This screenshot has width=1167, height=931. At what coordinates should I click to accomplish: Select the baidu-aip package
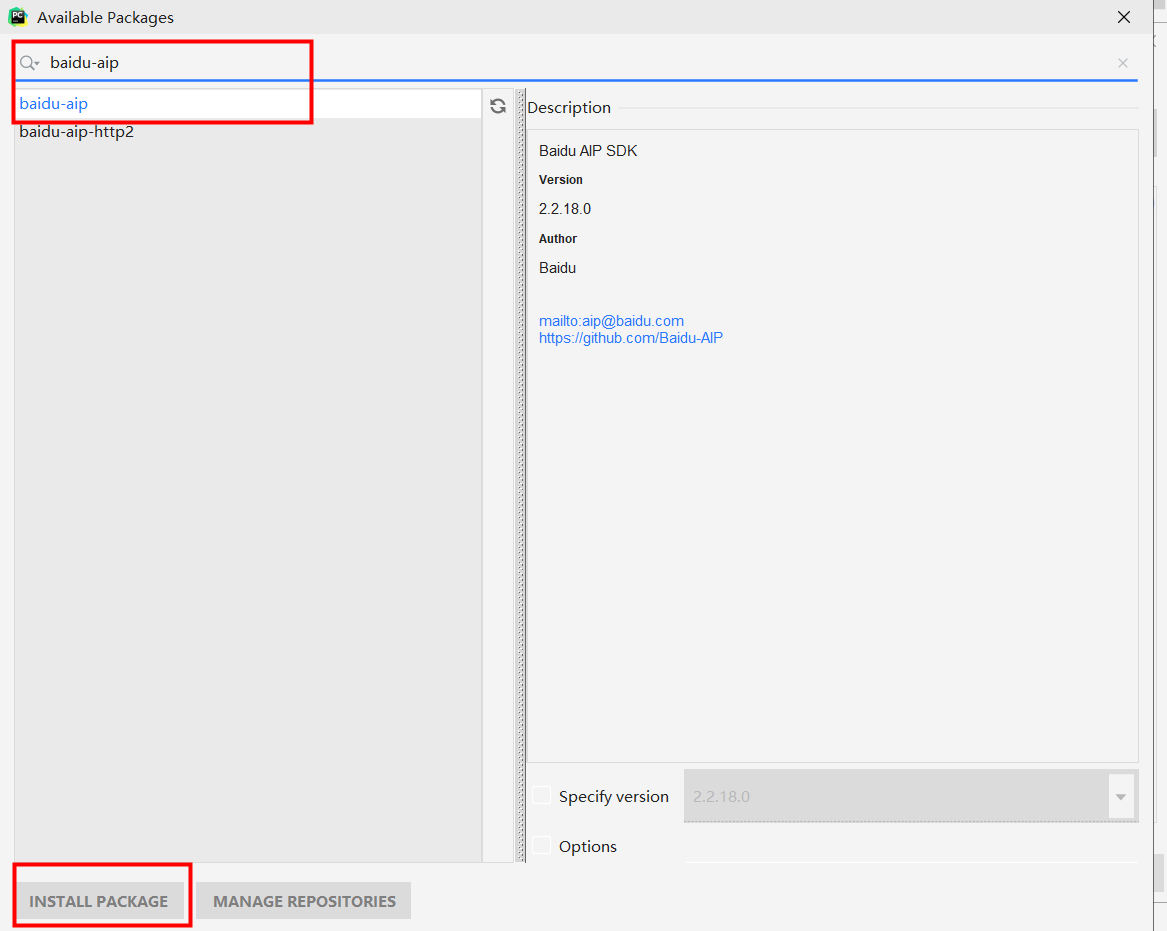[248, 103]
